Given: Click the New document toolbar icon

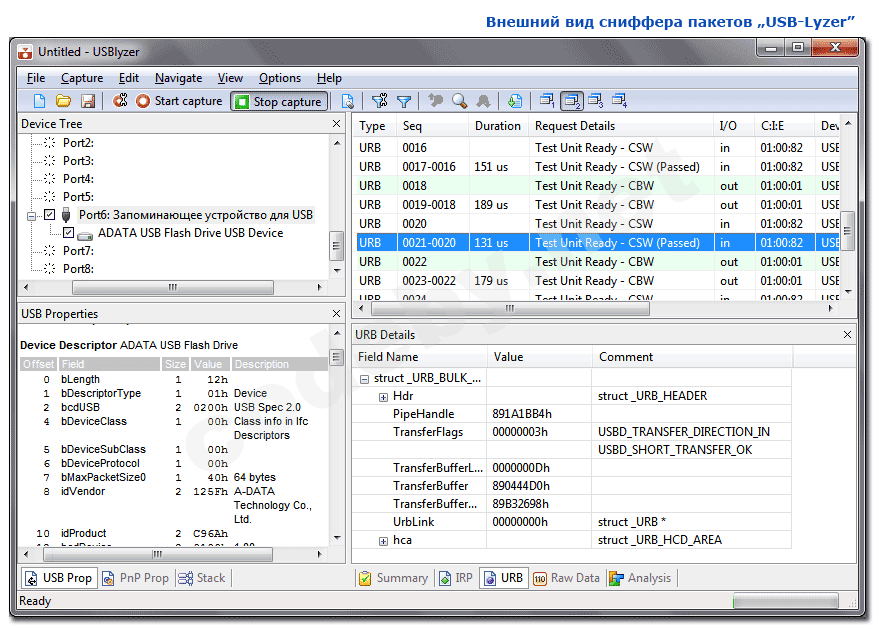Looking at the screenshot, I should click(x=40, y=101).
